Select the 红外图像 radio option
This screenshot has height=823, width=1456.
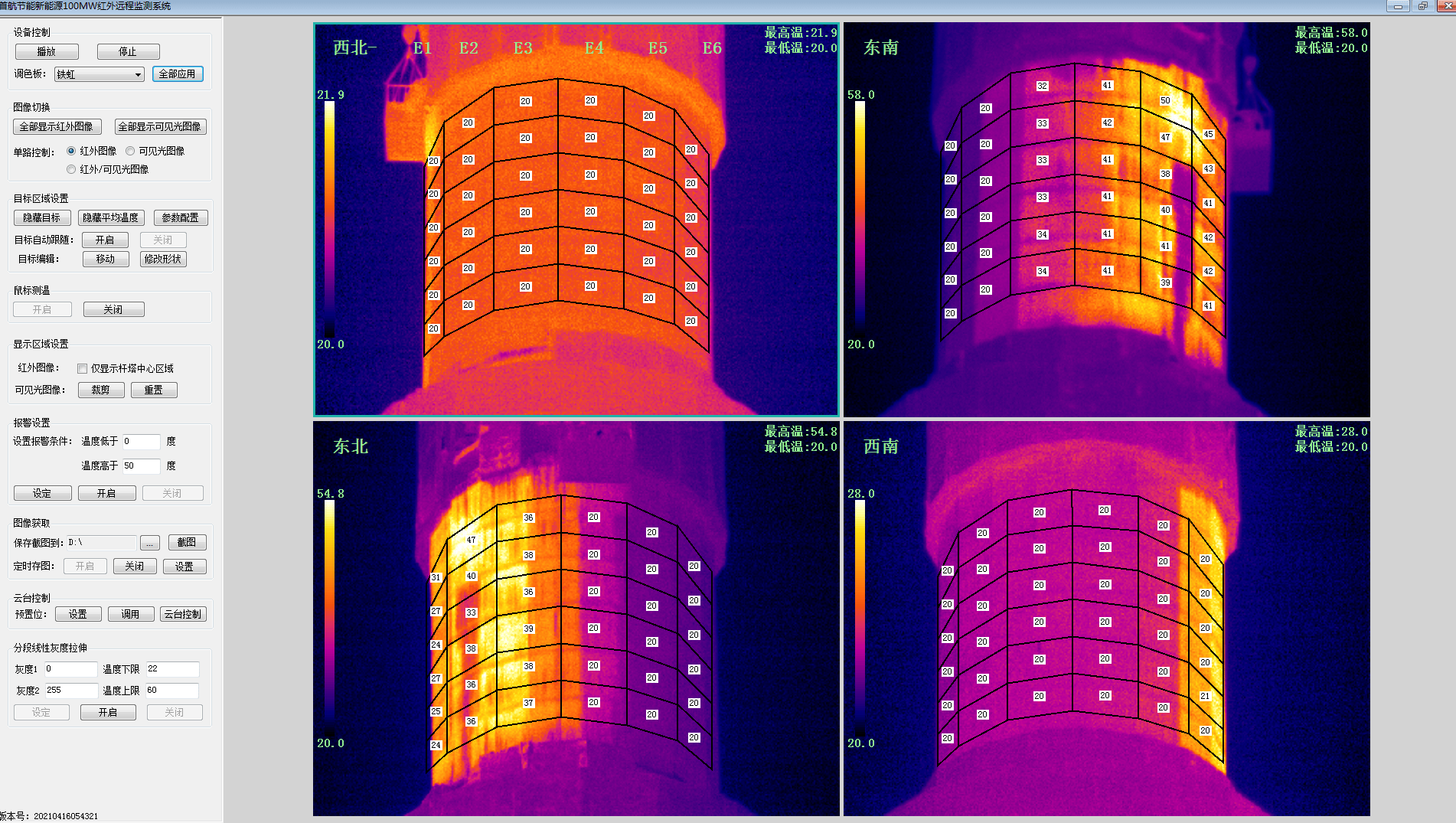[71, 151]
